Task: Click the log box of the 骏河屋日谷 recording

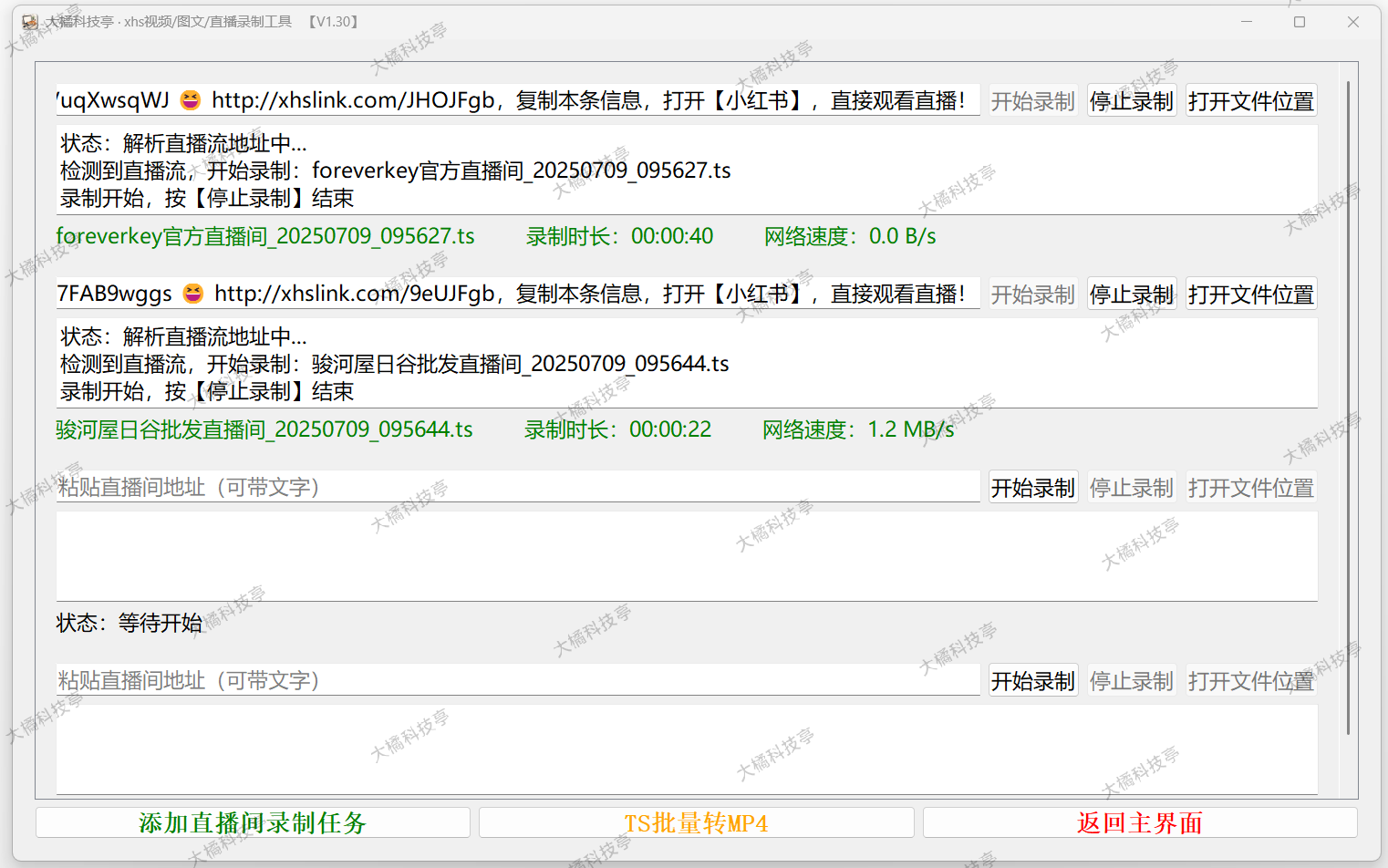Action: click(x=687, y=364)
